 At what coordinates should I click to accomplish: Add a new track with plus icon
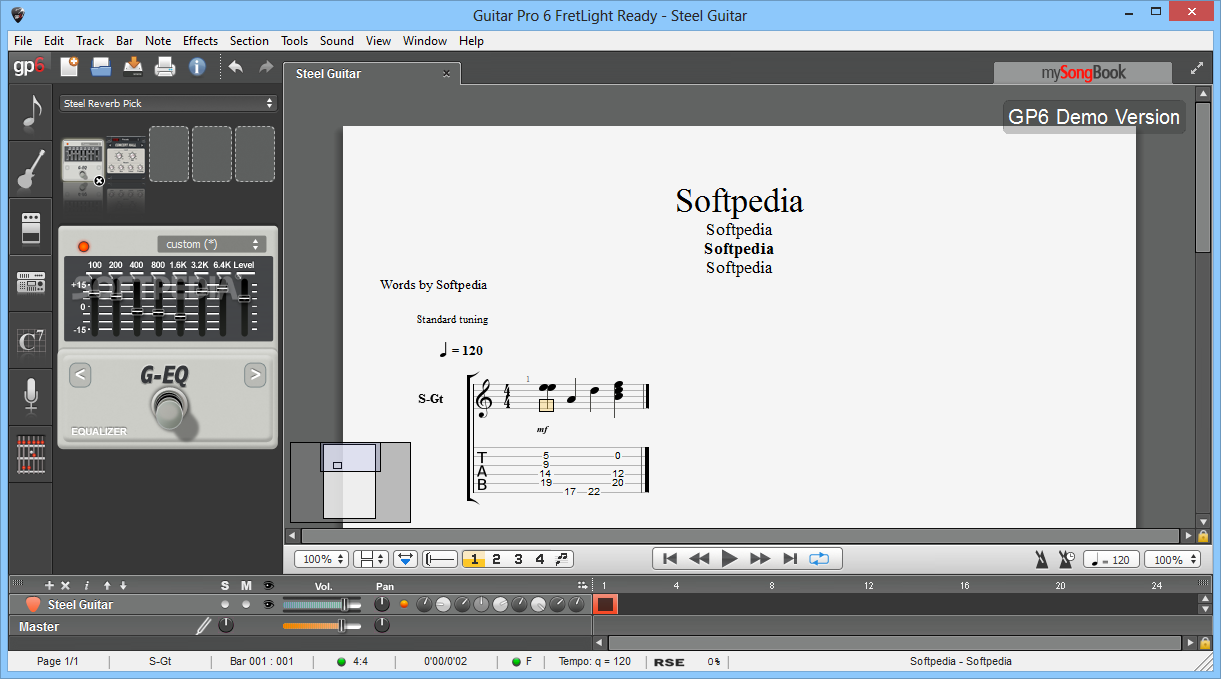click(x=50, y=585)
